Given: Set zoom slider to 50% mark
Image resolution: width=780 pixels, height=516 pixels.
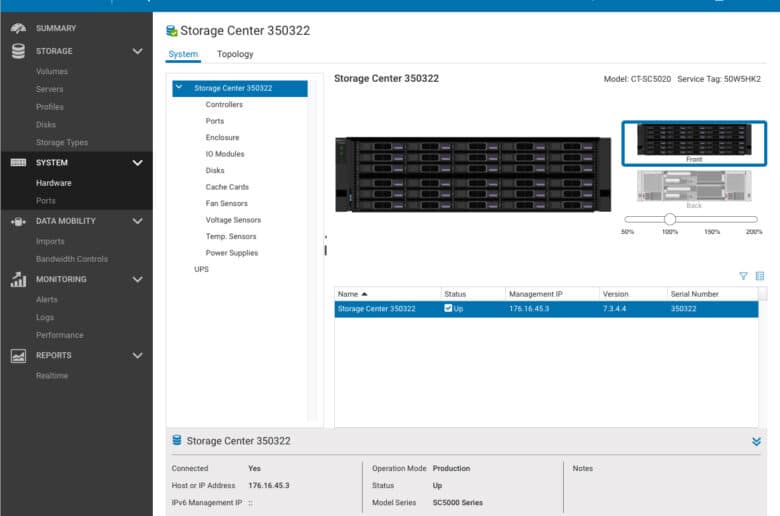Looking at the screenshot, I should 628,219.
